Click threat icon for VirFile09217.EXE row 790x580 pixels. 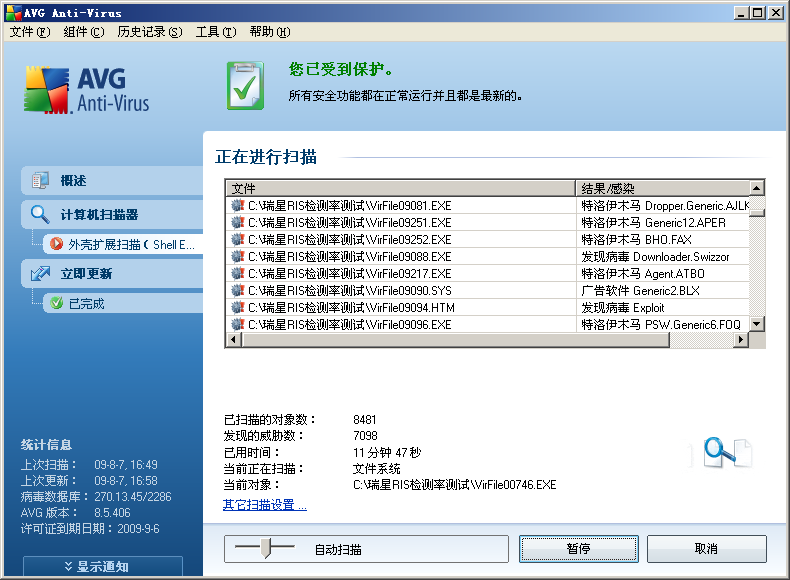[x=238, y=274]
